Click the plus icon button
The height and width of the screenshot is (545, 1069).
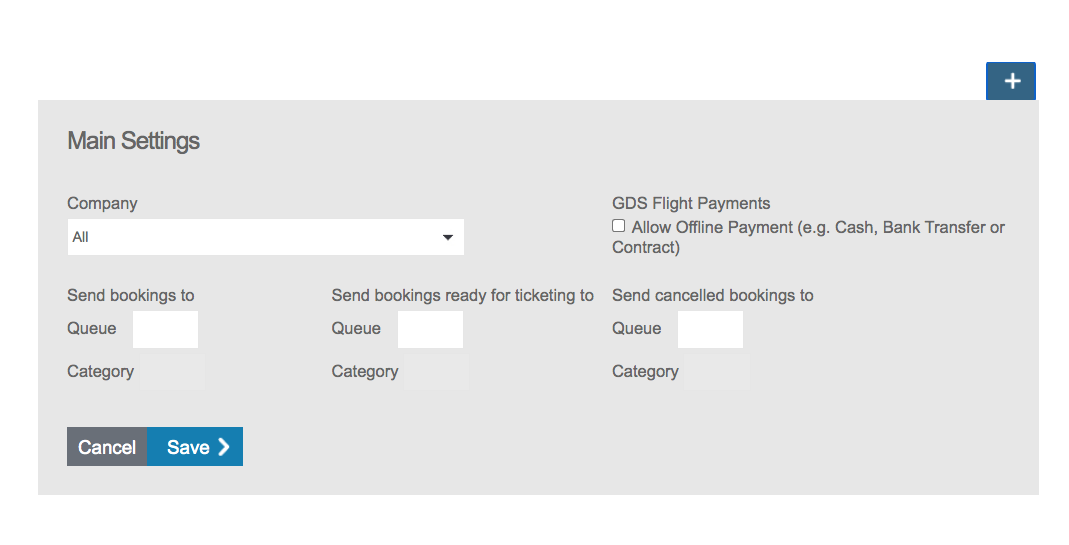tap(1011, 81)
